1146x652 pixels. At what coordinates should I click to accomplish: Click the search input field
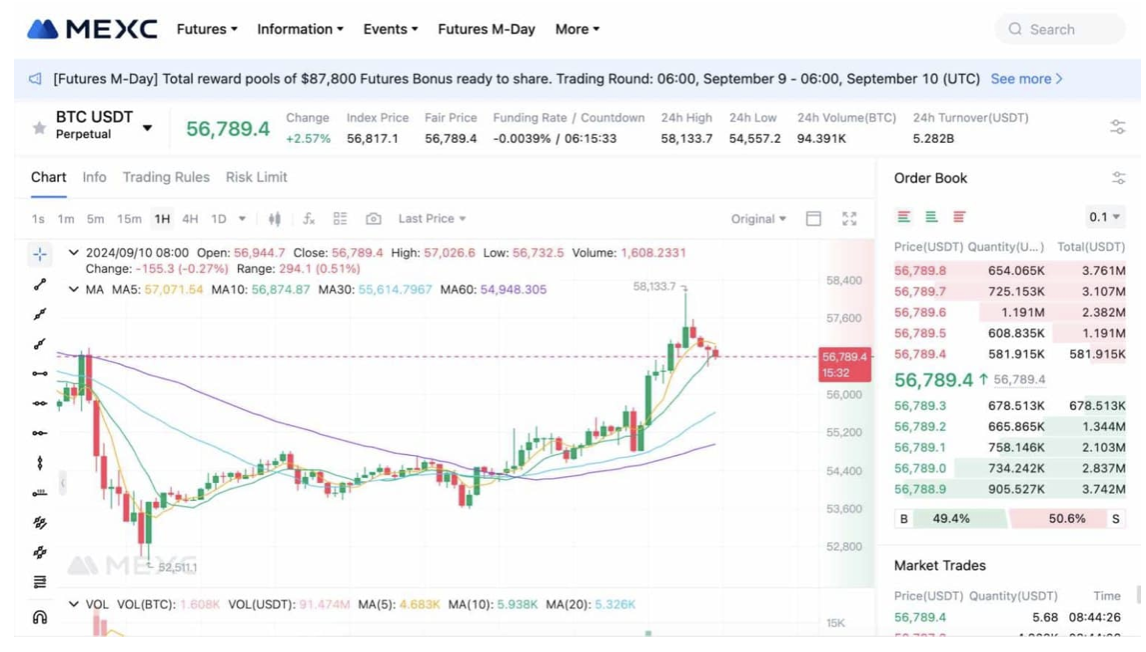pos(1060,29)
